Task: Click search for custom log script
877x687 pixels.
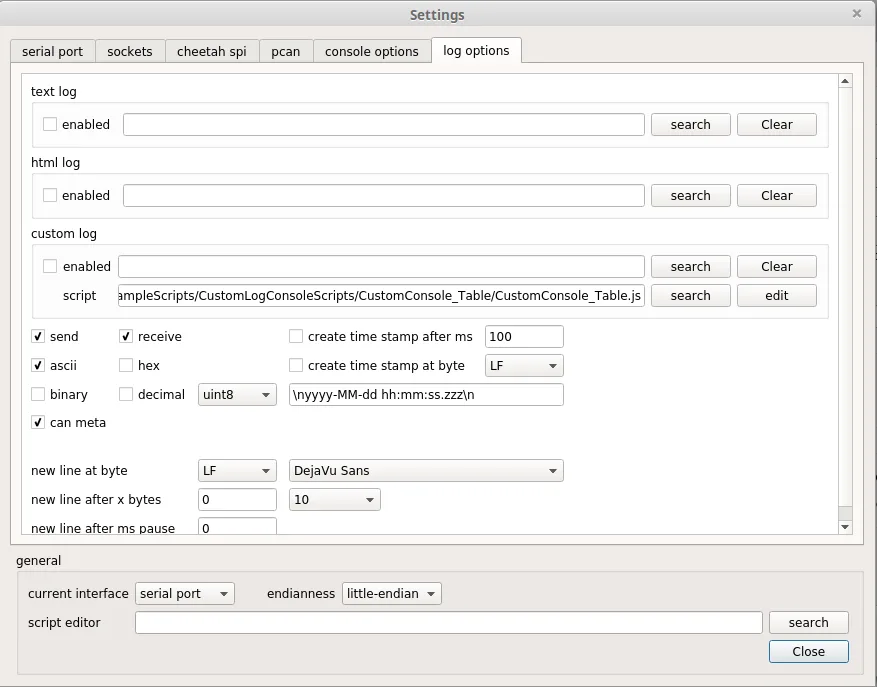Action: (691, 295)
